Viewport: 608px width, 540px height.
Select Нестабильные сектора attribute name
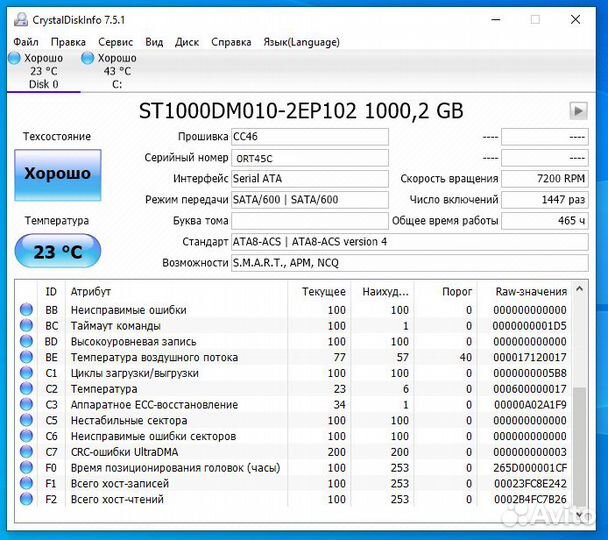[x=129, y=421]
